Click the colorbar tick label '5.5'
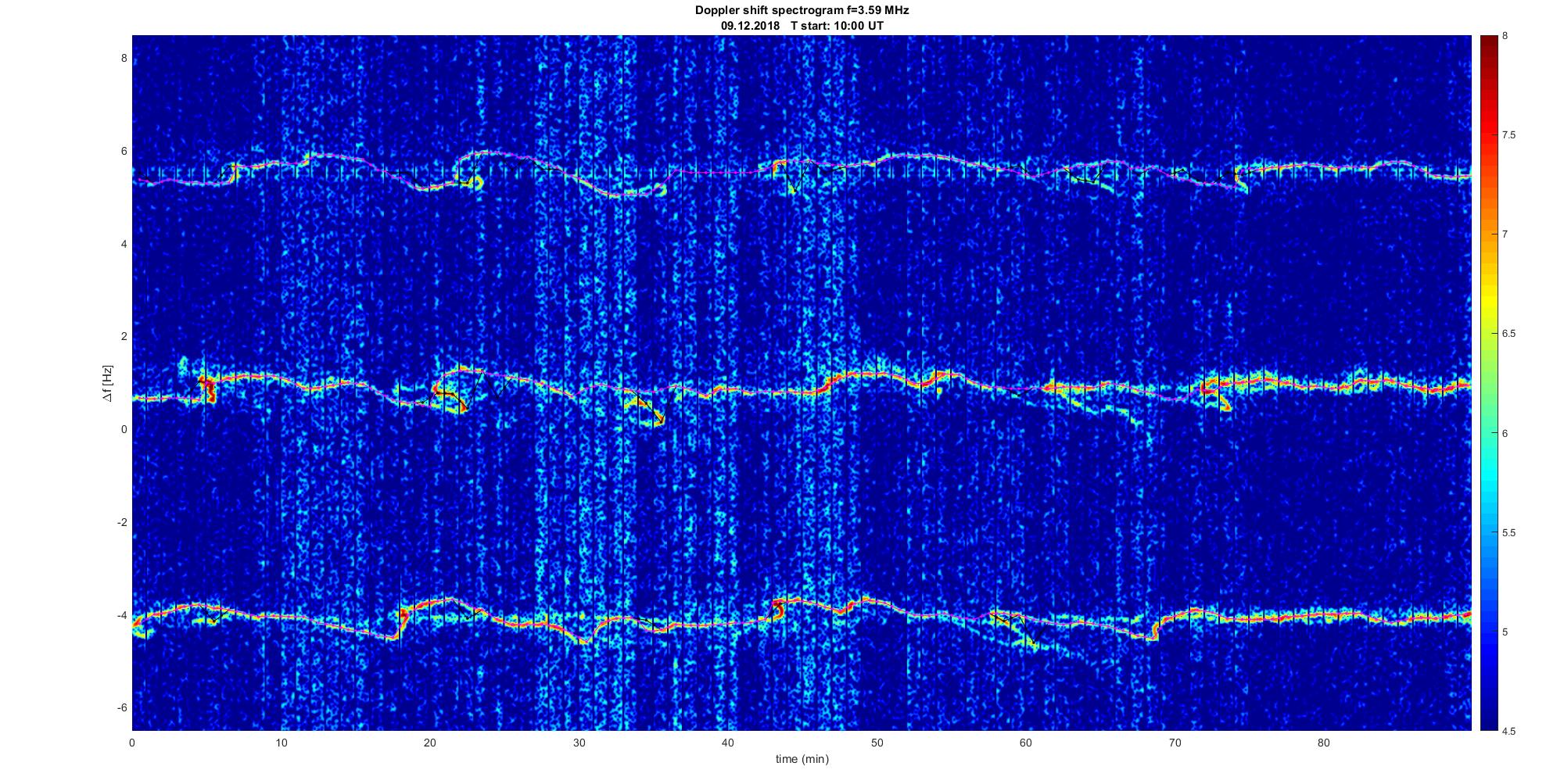The width and height of the screenshot is (1564, 784). pyautogui.click(x=1508, y=533)
